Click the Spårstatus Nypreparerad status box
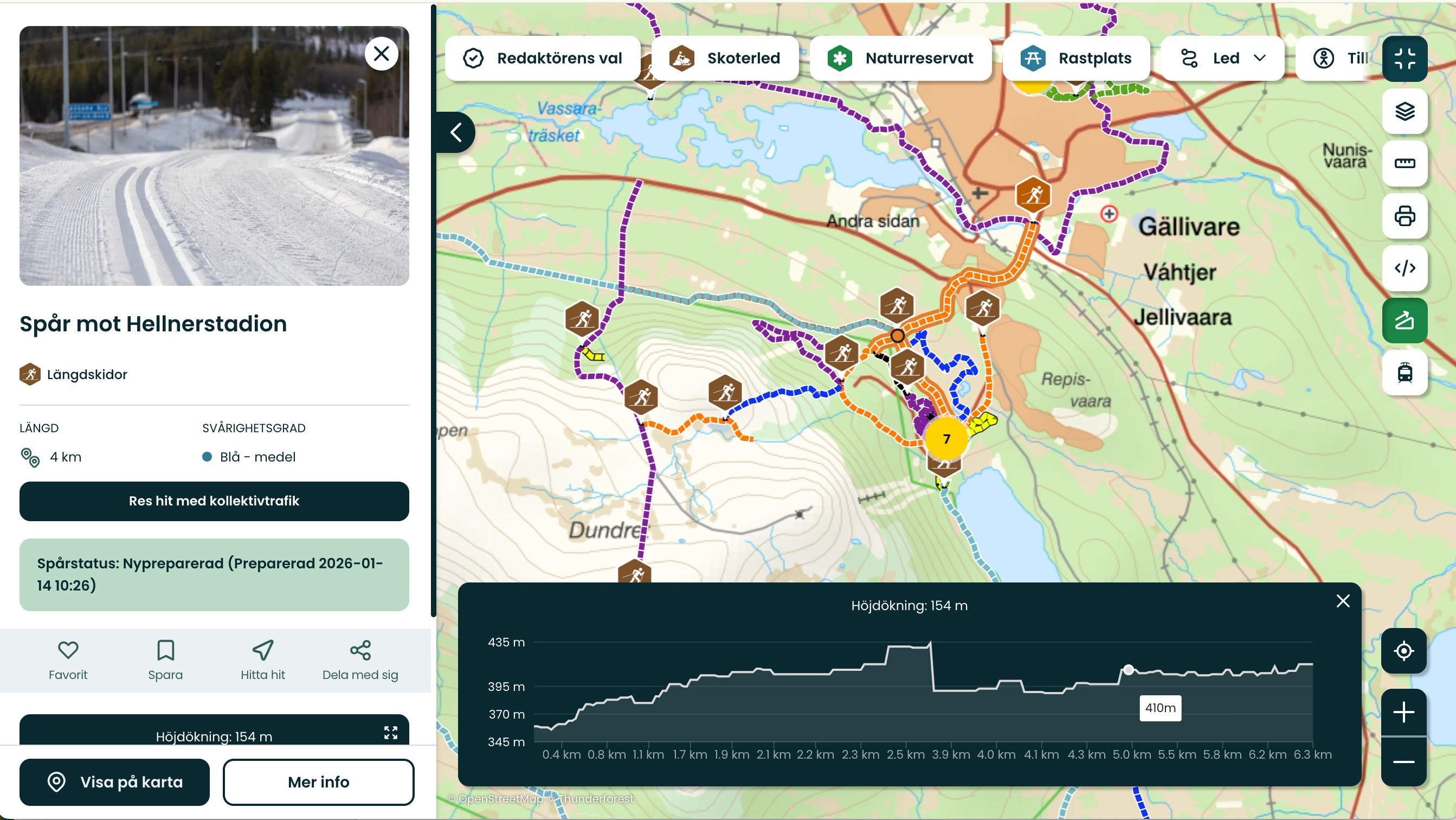 point(214,574)
